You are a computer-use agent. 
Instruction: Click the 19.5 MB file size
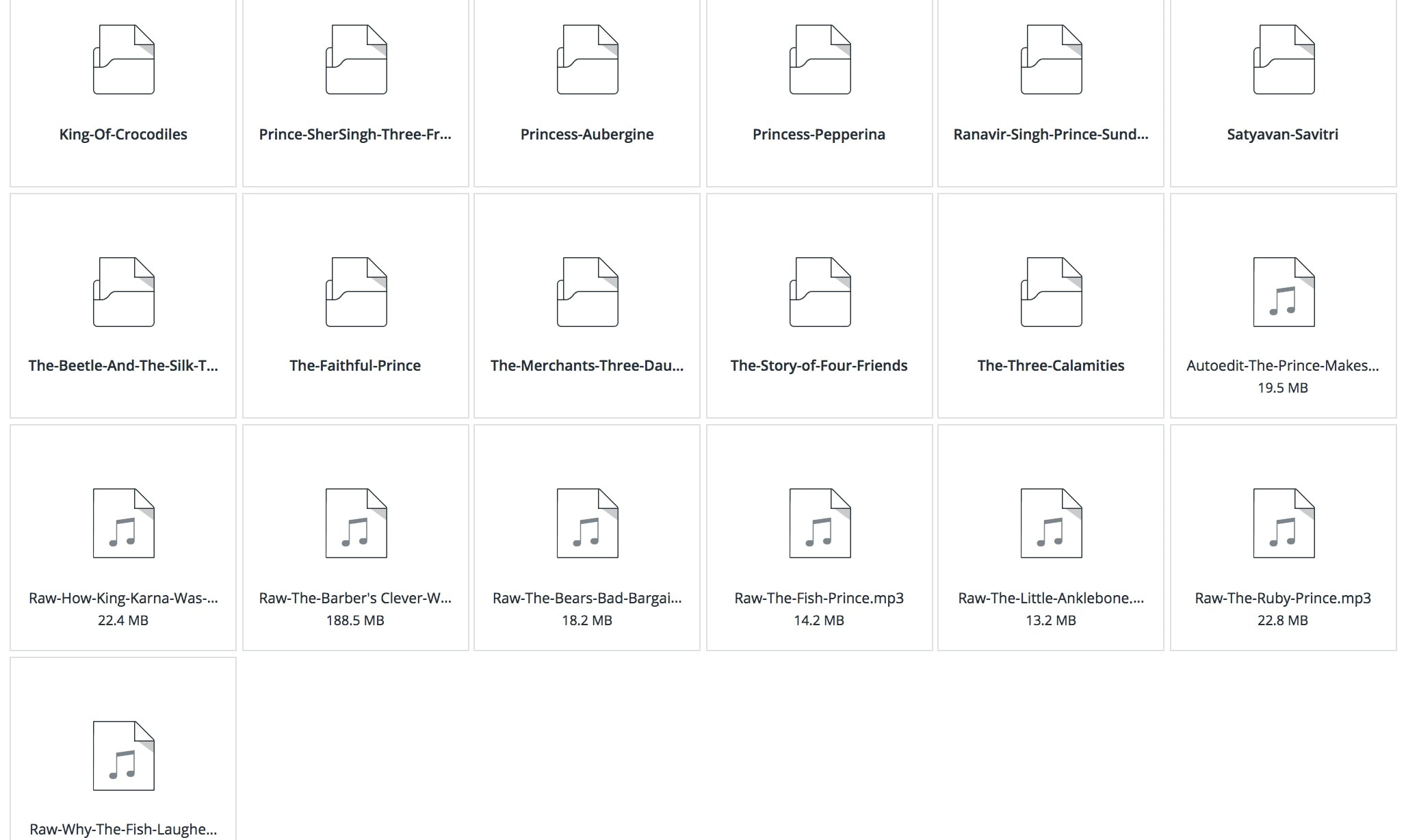click(1283, 388)
